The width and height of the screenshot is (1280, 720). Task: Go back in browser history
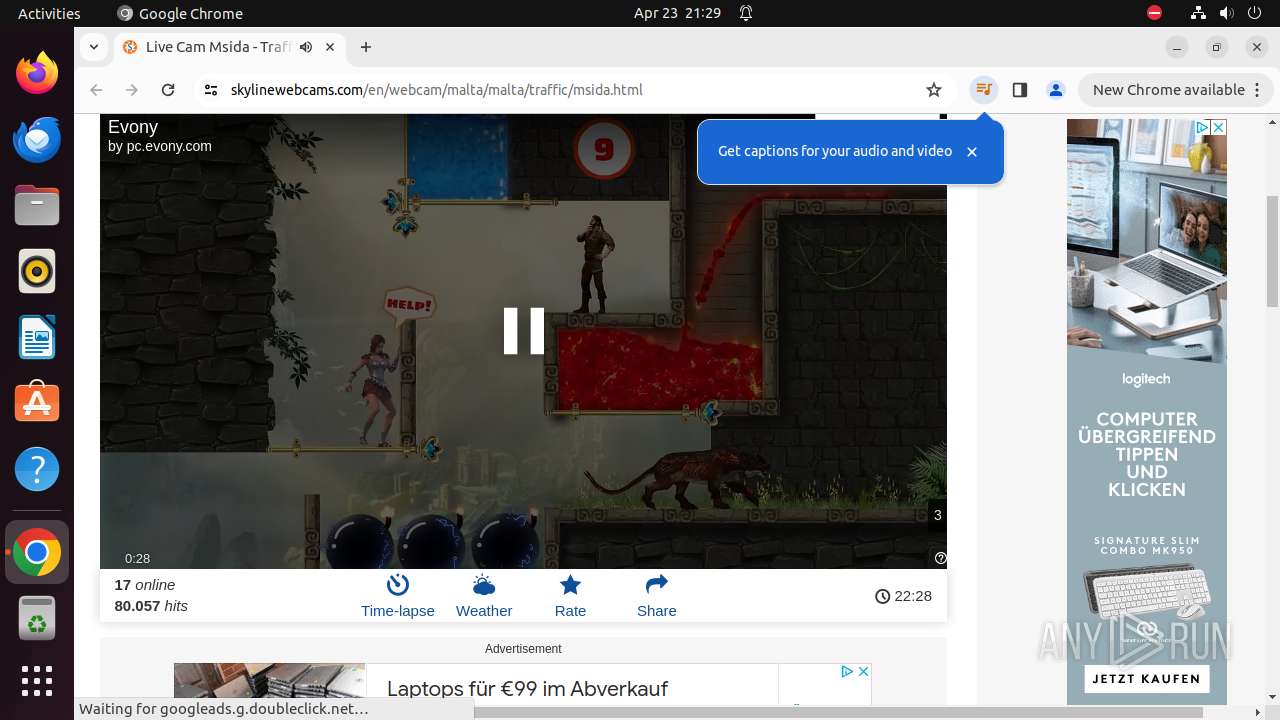click(x=96, y=90)
